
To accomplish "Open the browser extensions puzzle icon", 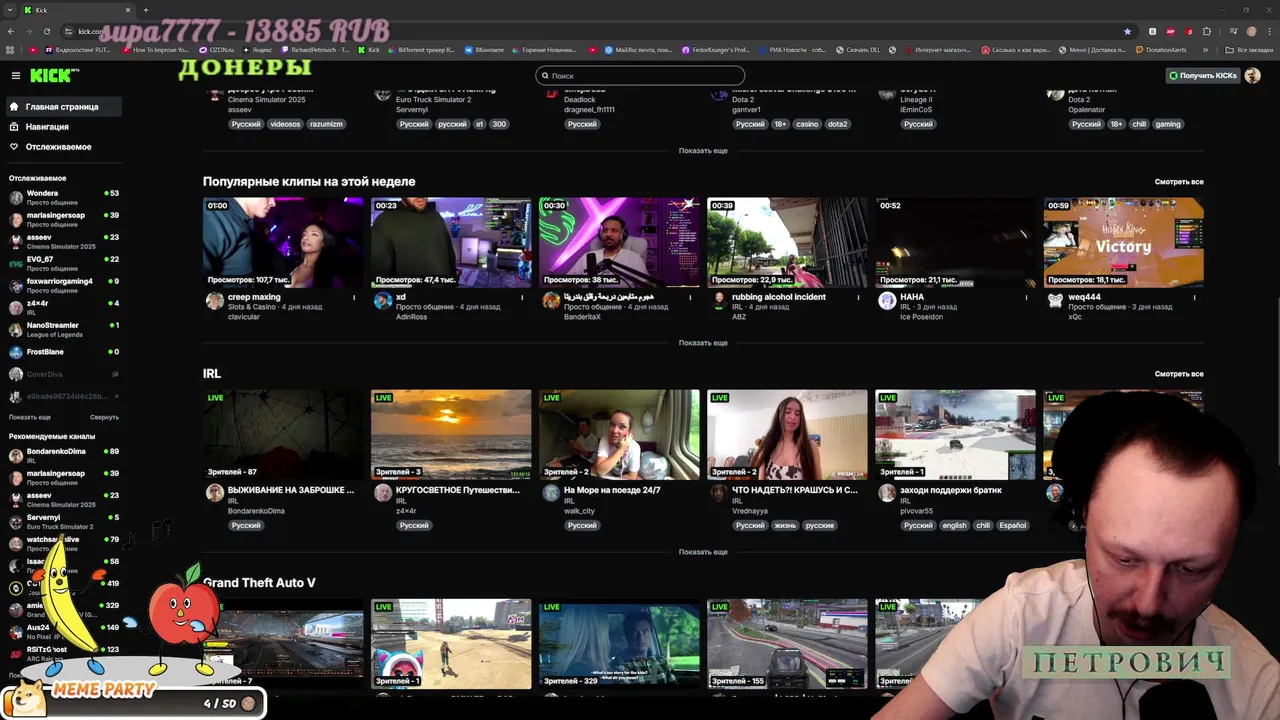I will click(1207, 31).
